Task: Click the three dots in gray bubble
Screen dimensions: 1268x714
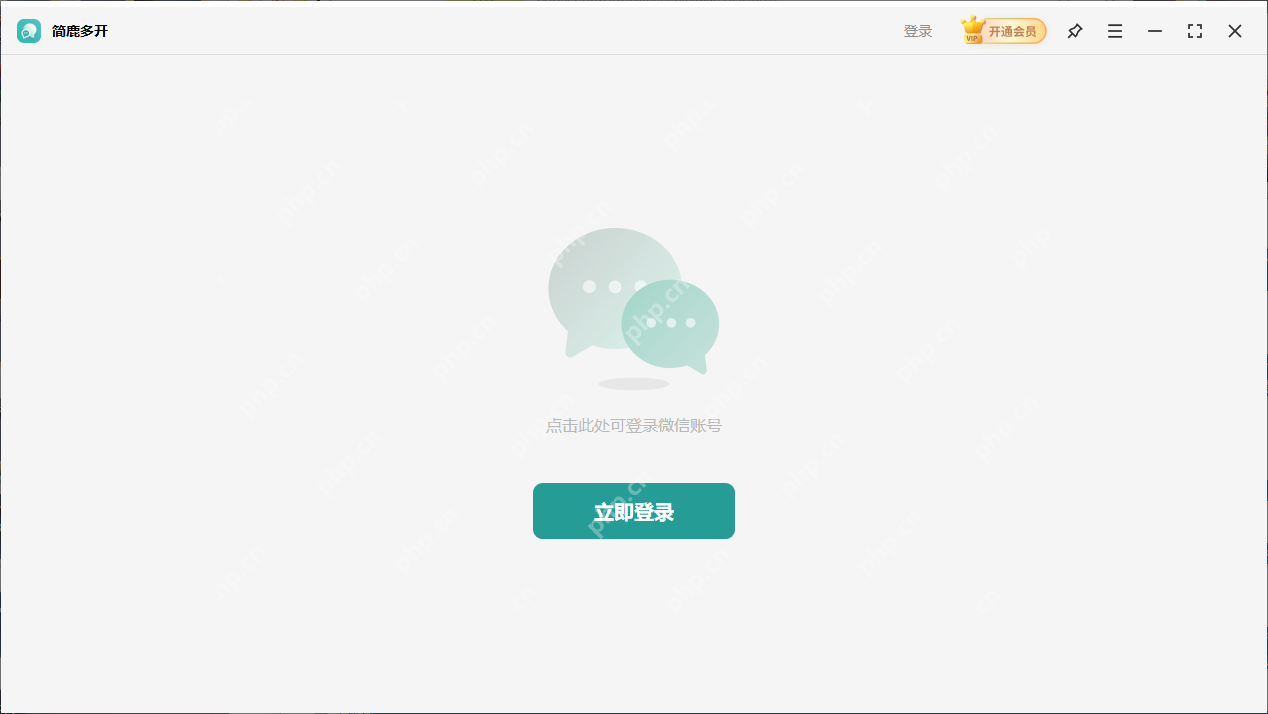Action: (612, 287)
